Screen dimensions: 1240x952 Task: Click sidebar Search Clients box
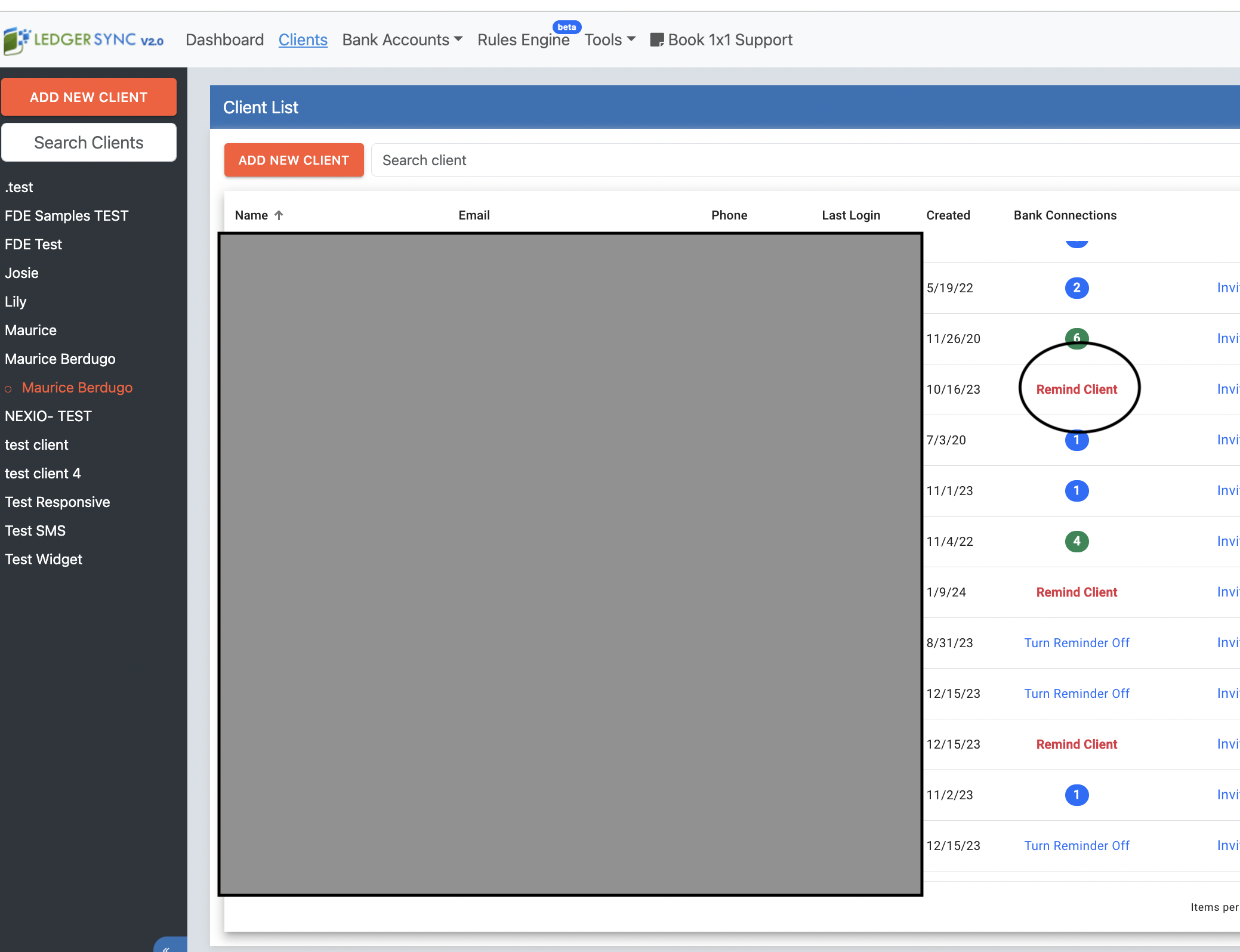pyautogui.click(x=89, y=143)
